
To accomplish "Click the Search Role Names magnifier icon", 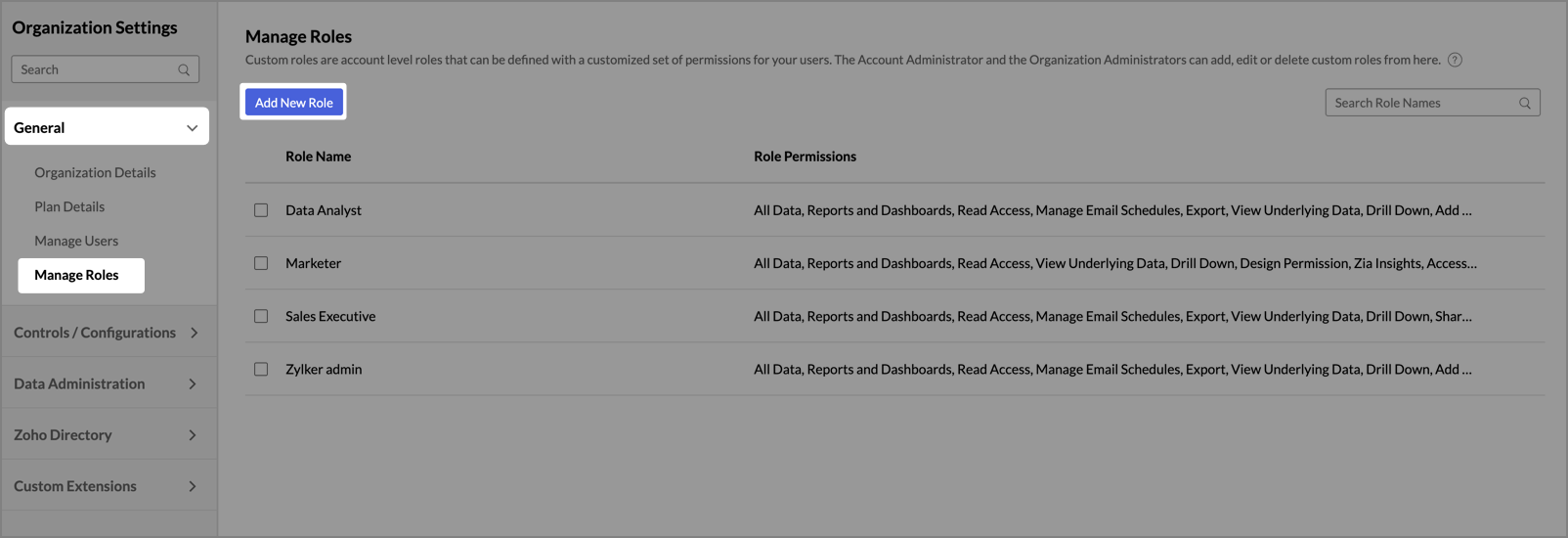I will 1524,103.
